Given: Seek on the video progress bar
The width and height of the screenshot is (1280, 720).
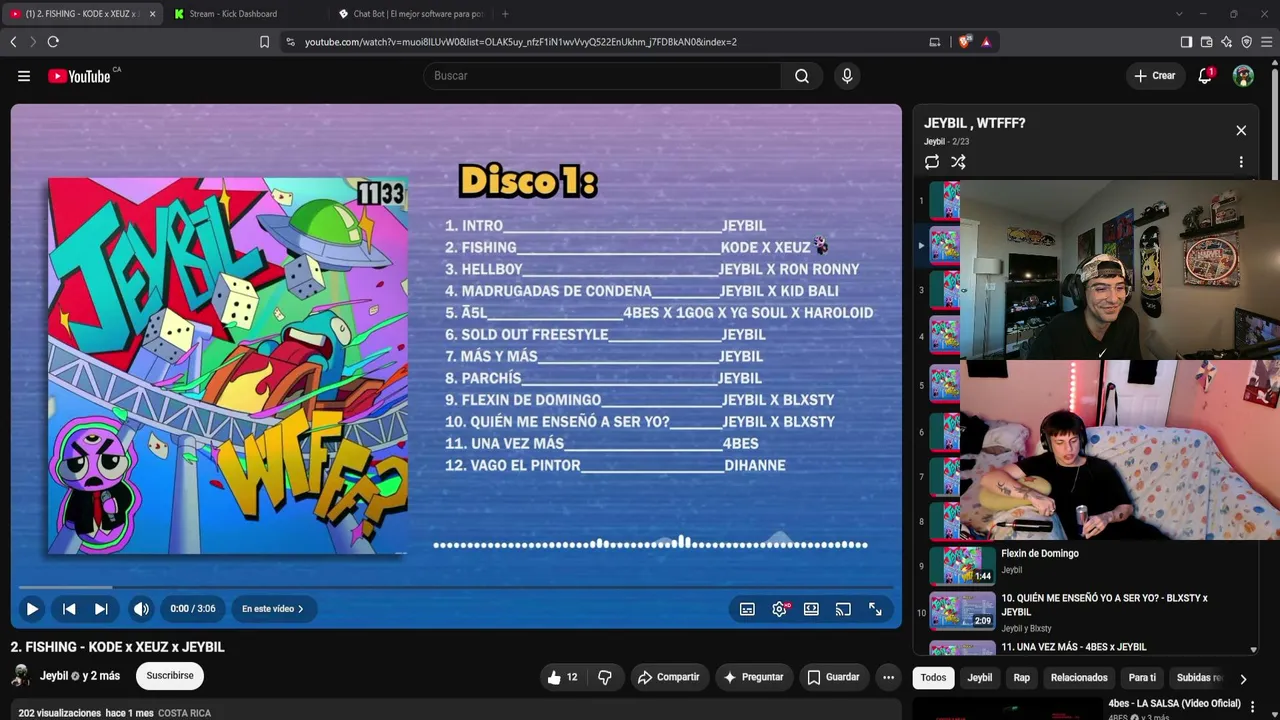Looking at the screenshot, I should pos(456,588).
